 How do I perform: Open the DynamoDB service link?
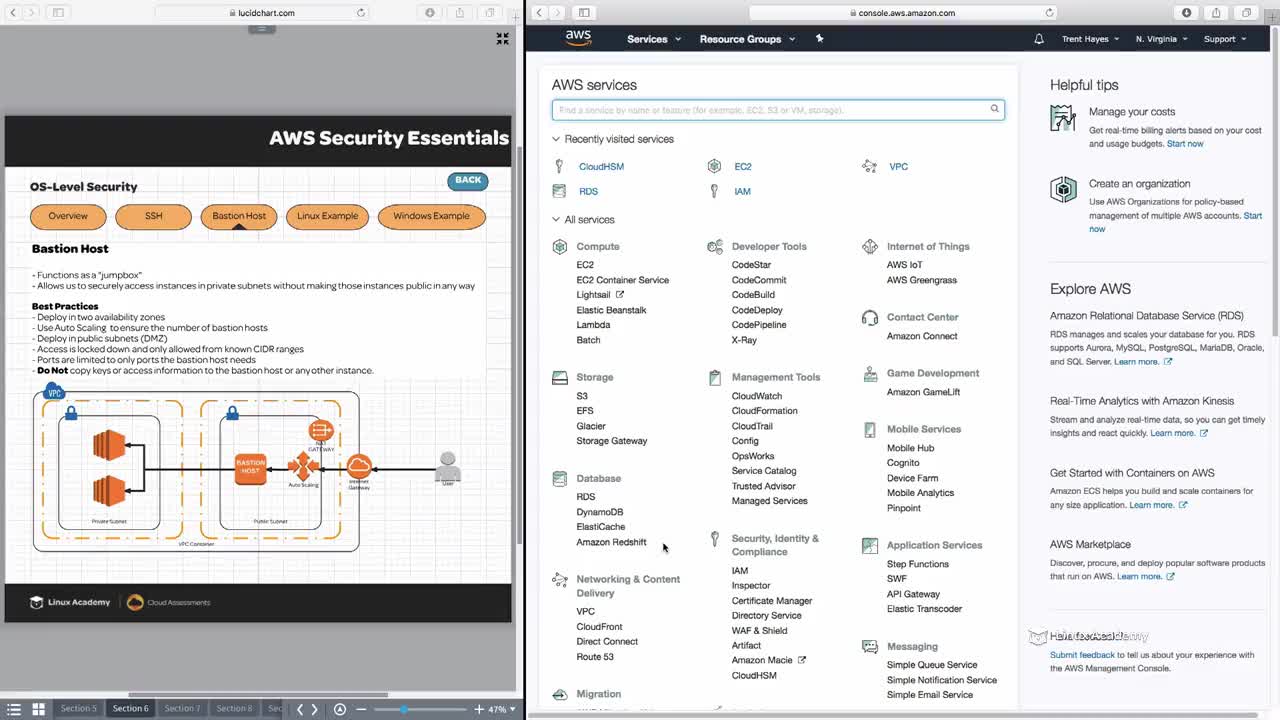pyautogui.click(x=600, y=512)
